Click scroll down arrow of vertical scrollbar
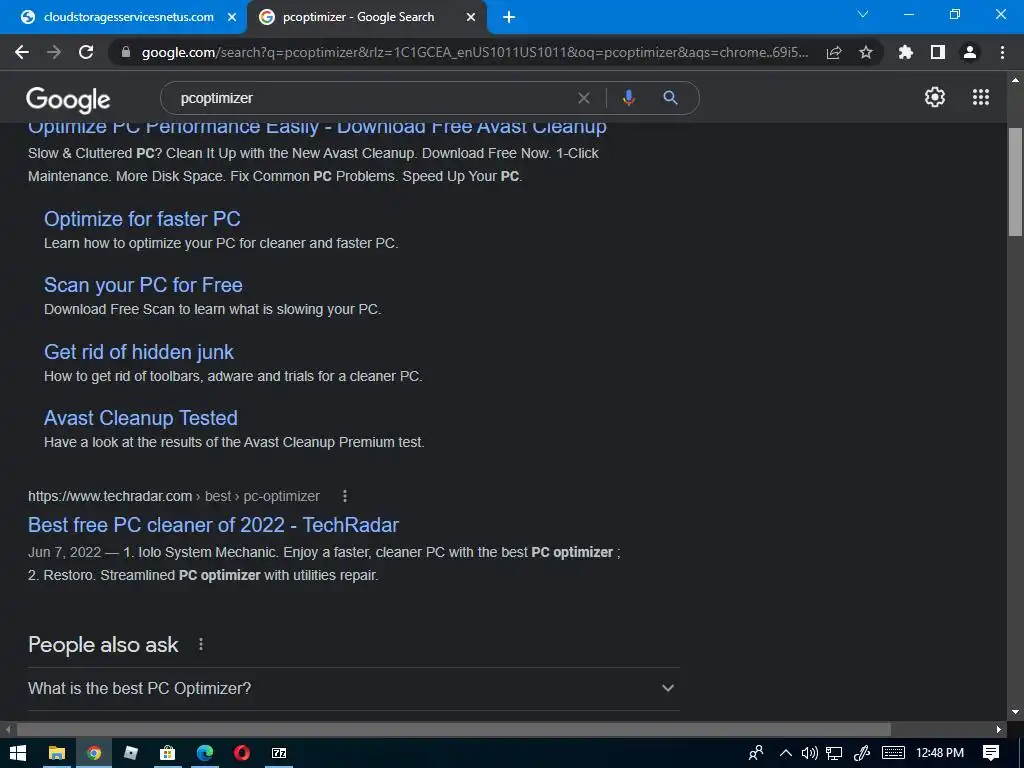1024x768 pixels. [x=1015, y=712]
